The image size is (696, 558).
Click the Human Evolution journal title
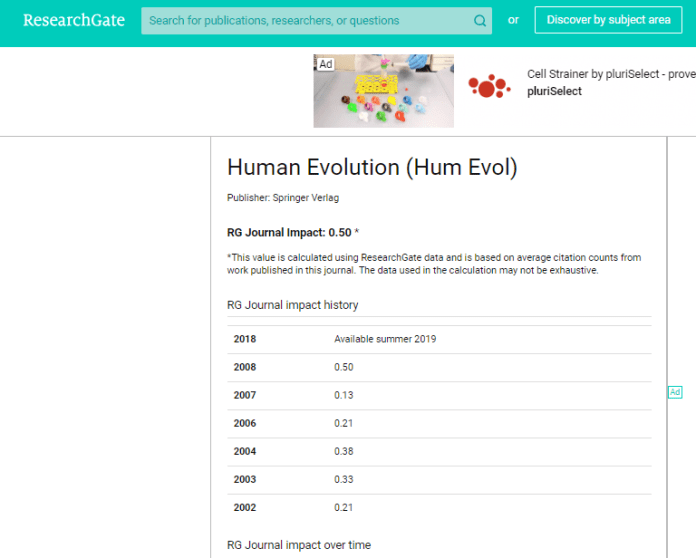pos(372,167)
